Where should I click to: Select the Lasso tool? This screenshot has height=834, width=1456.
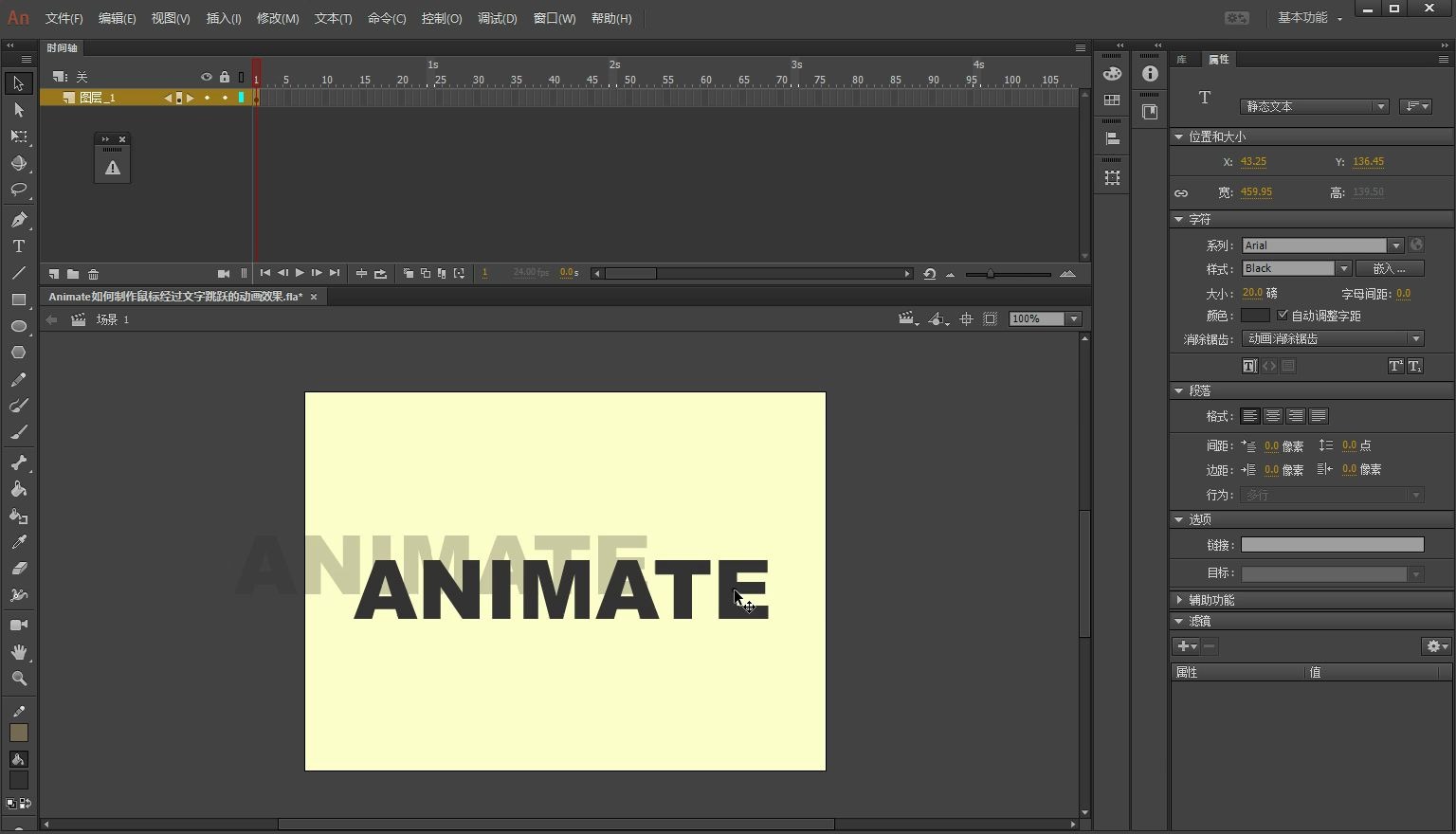[x=18, y=189]
